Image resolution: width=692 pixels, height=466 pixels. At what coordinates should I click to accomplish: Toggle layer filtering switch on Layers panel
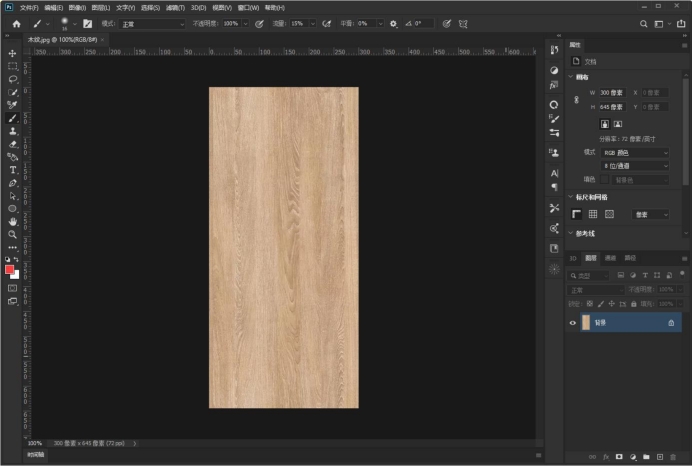coord(682,274)
